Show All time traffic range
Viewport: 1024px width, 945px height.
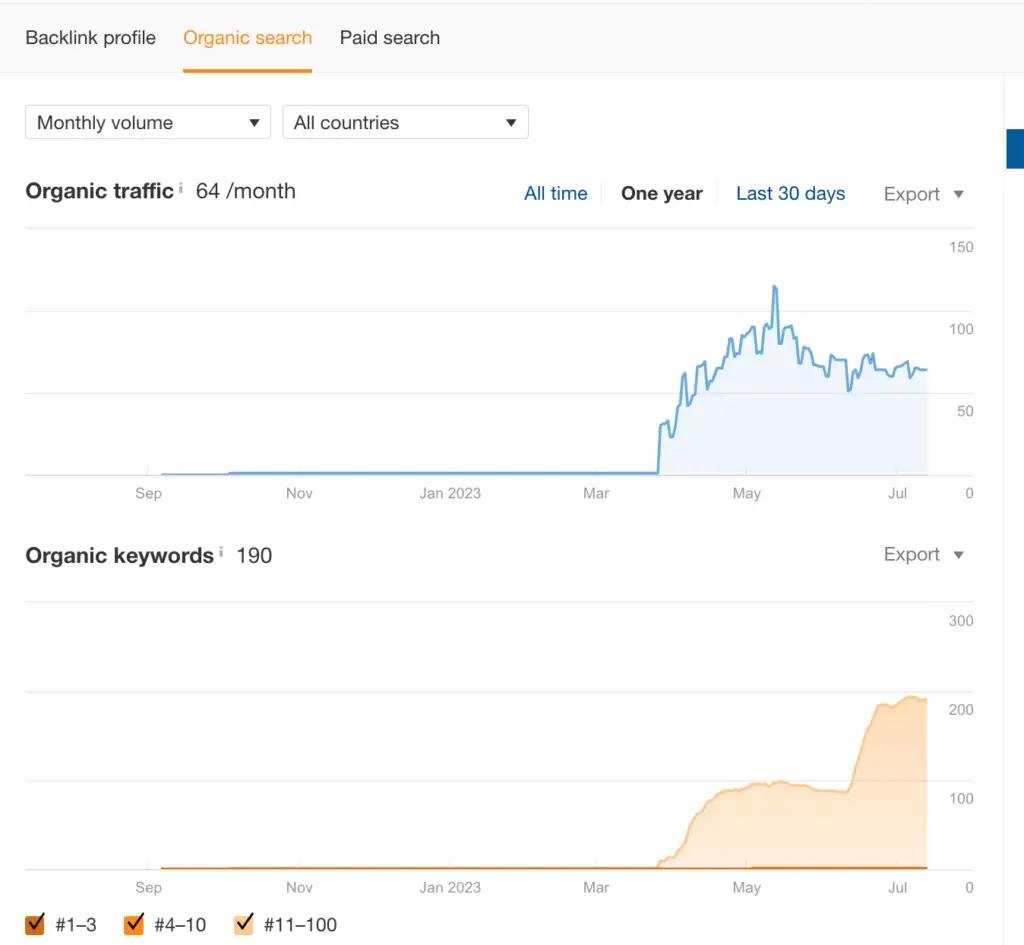click(x=556, y=193)
